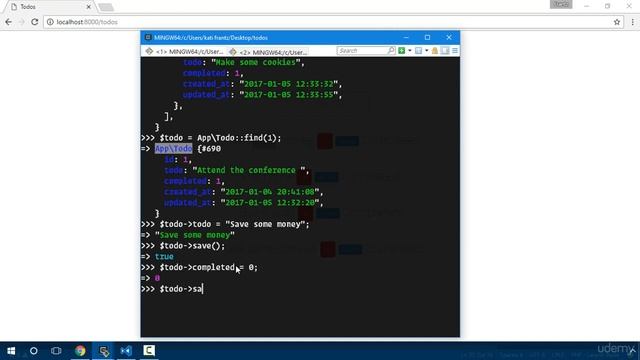Open the Windows Start menu

click(x=11, y=351)
